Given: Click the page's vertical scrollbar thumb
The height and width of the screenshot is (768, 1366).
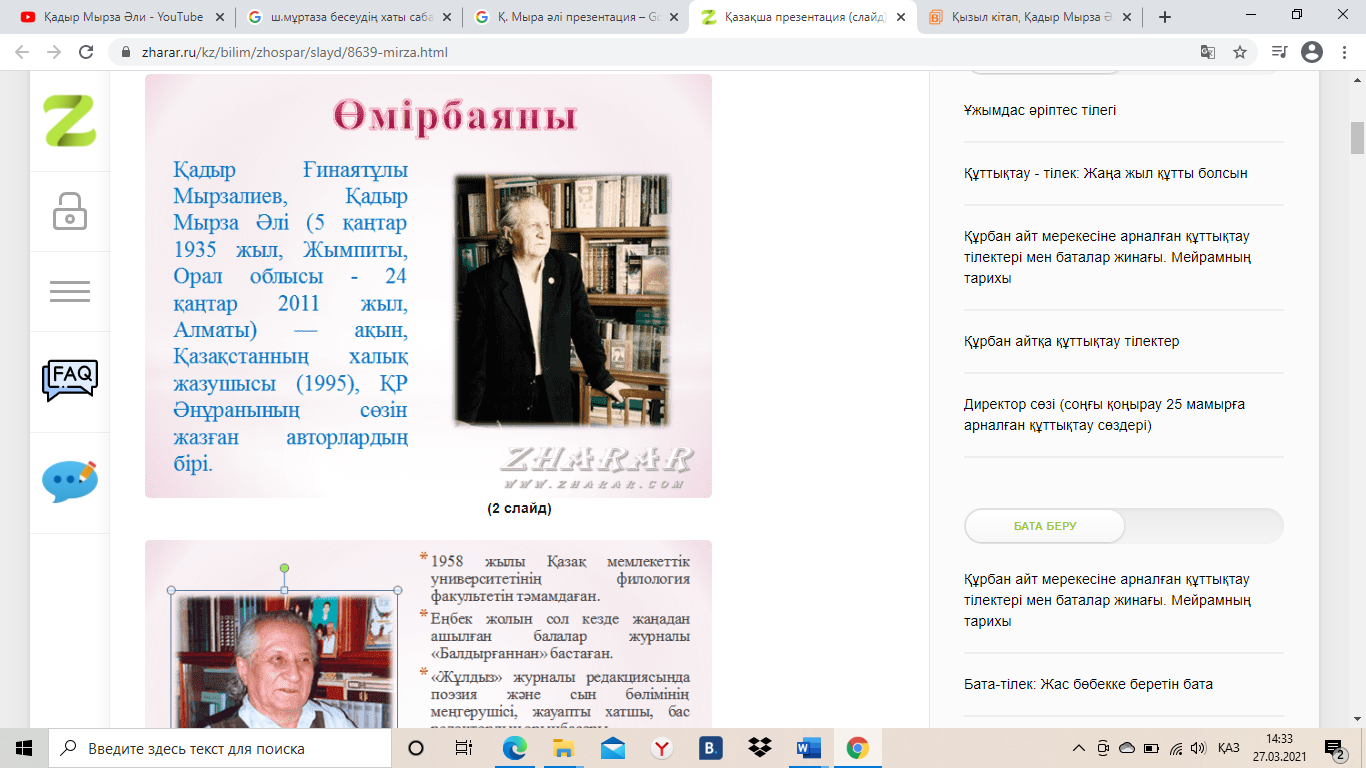Looking at the screenshot, I should point(1357,138).
